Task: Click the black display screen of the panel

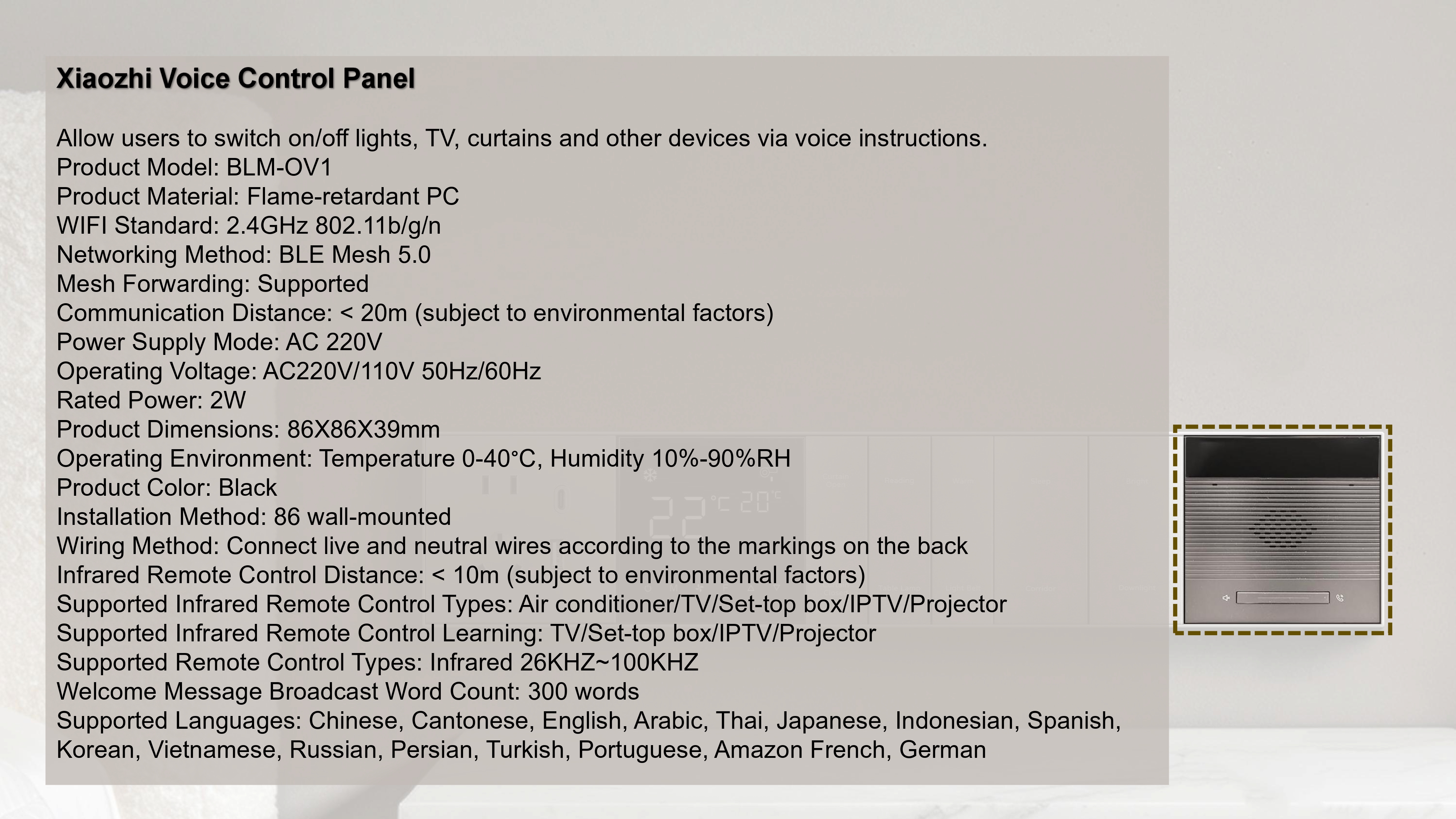Action: pyautogui.click(x=1282, y=457)
